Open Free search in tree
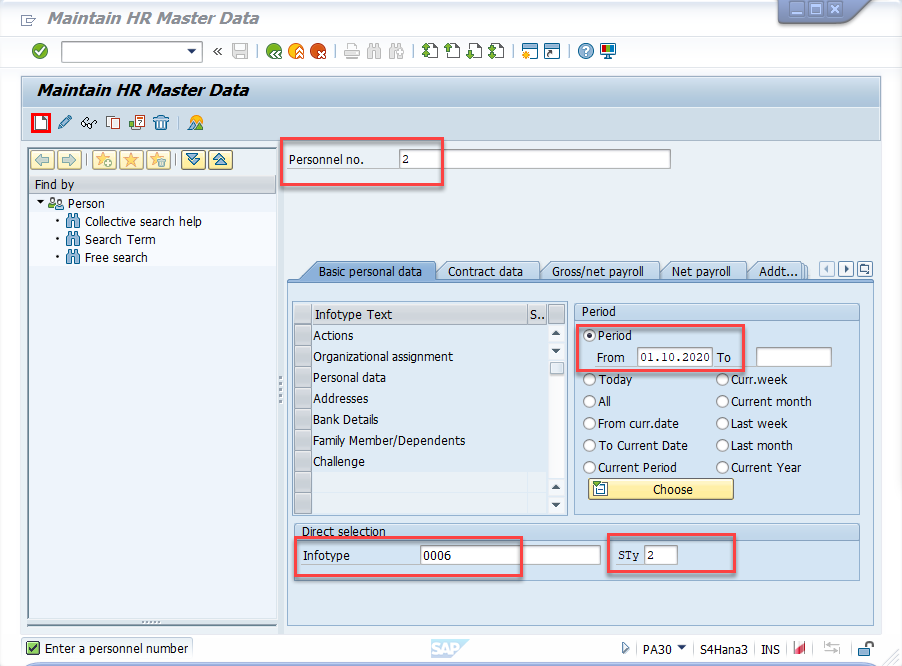Screen dimensions: 902x666 (x=116, y=258)
